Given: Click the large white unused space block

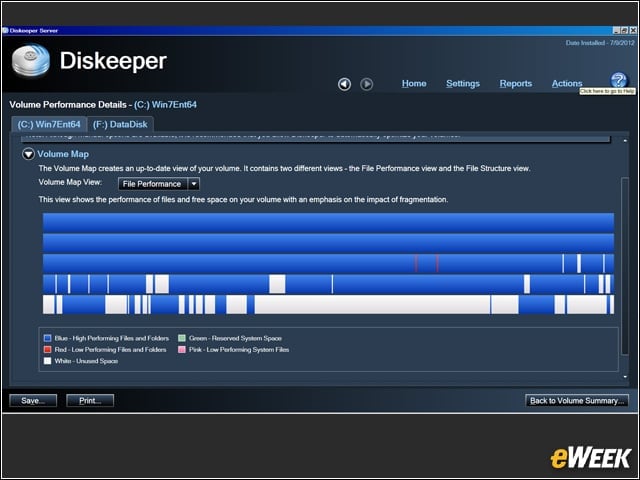Looking at the screenshot, I should 372,304.
